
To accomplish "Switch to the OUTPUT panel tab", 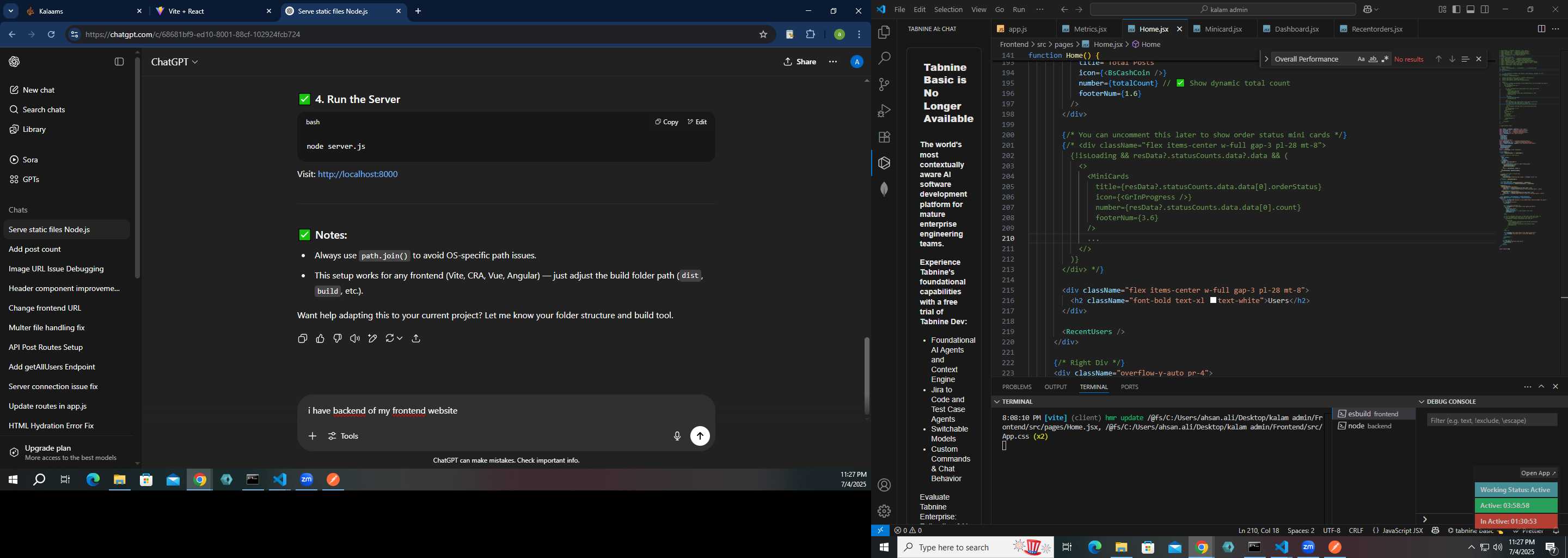I will pos(1056,387).
